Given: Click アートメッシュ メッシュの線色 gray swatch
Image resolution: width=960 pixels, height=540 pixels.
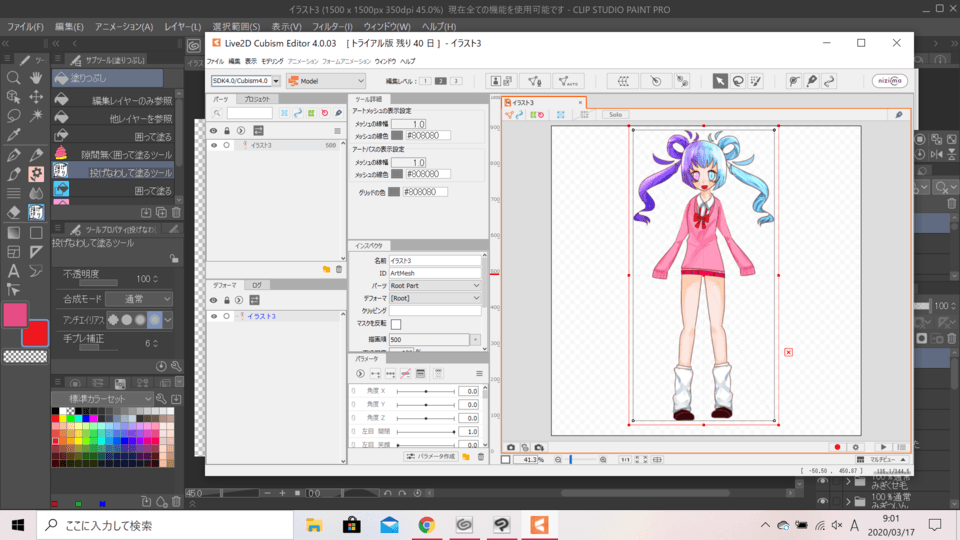Looking at the screenshot, I should 397,135.
